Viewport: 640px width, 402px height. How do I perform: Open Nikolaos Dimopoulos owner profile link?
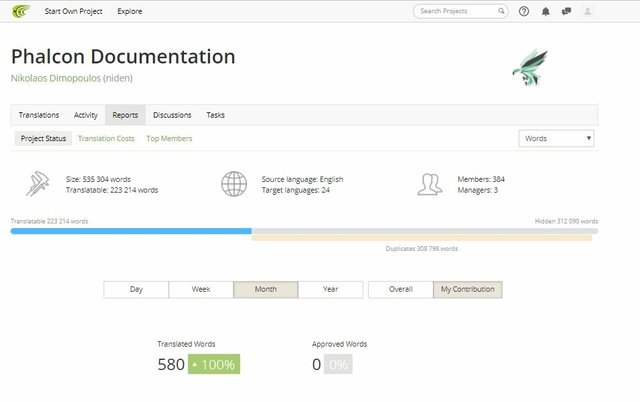tap(56, 78)
